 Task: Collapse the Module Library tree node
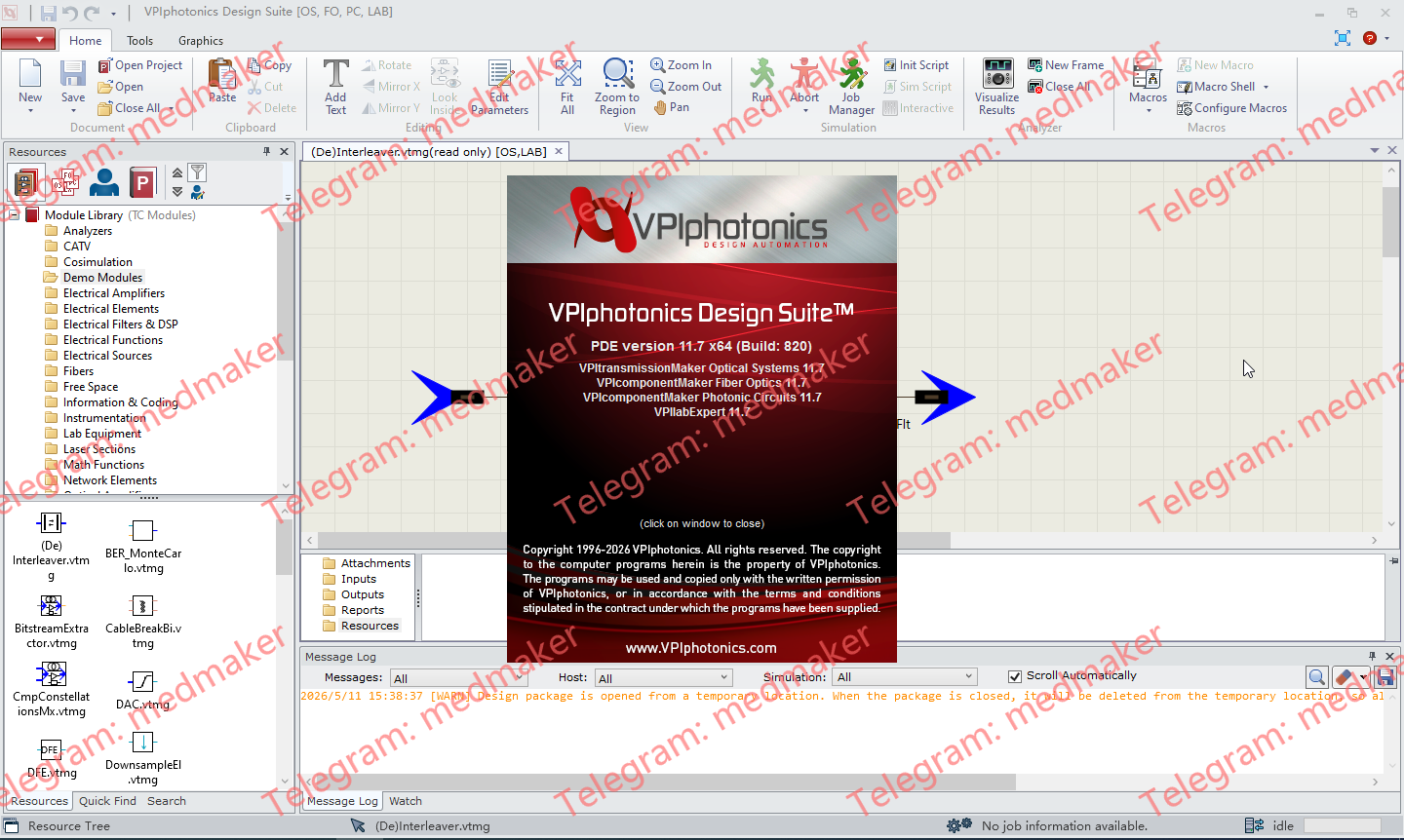coord(15,215)
